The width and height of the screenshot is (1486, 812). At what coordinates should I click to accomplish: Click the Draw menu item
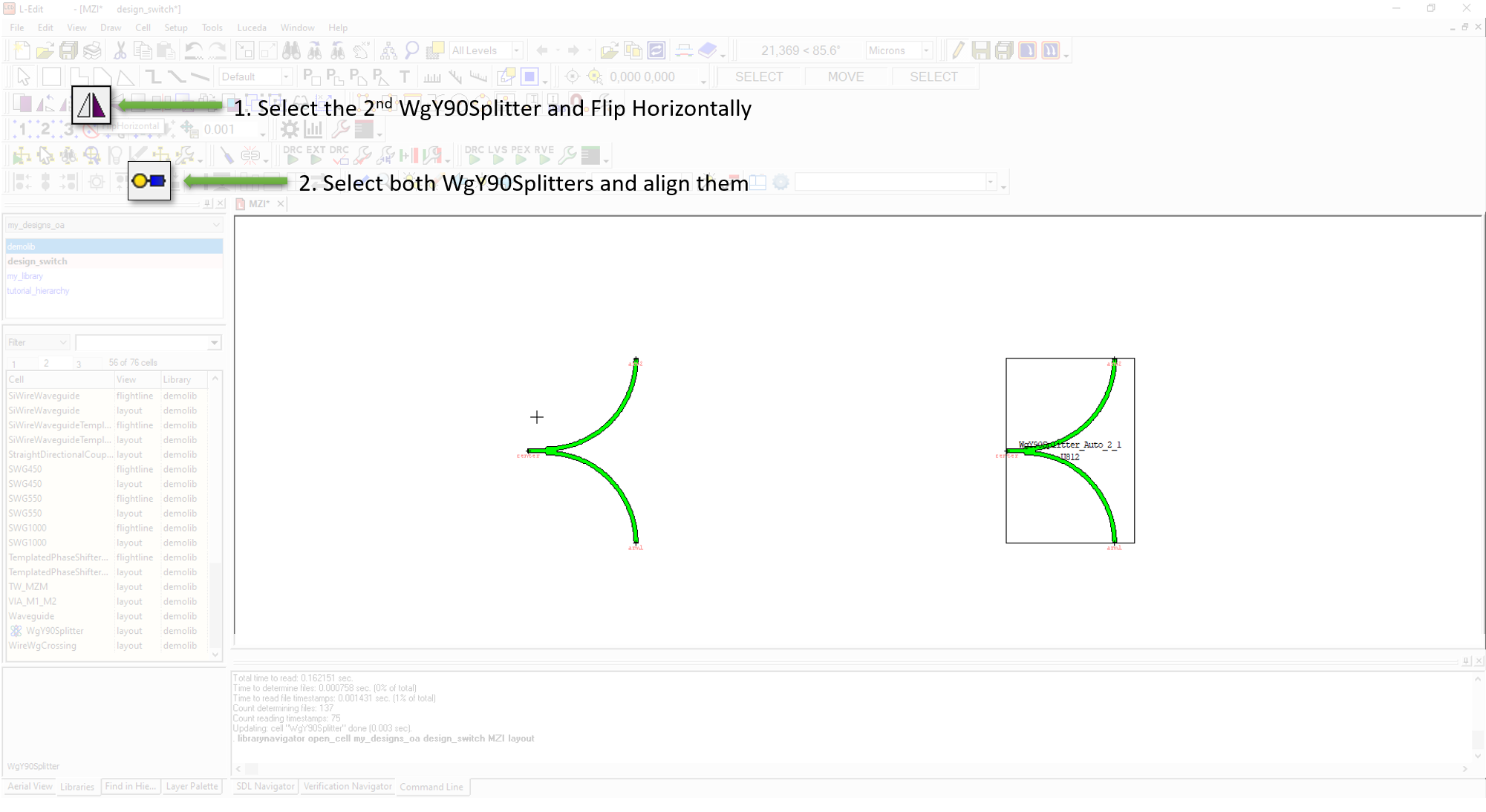coord(109,28)
